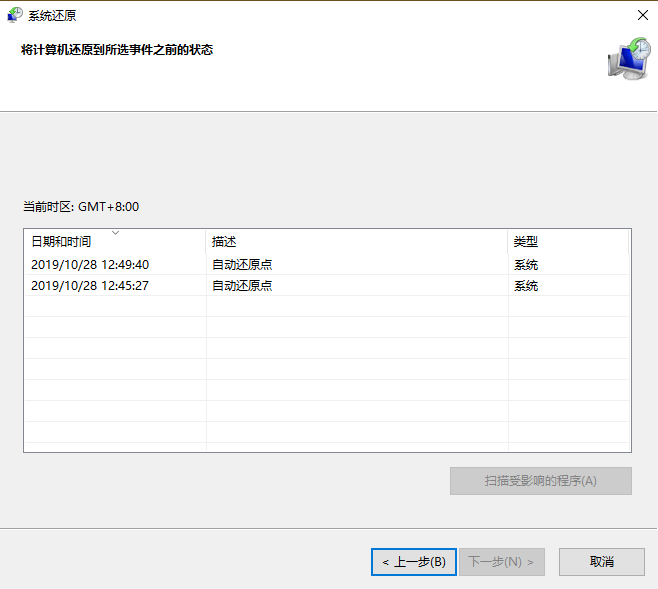The height and width of the screenshot is (589, 658).
Task: Click 系统 type in the 12:45:27 row
Action: coord(526,286)
